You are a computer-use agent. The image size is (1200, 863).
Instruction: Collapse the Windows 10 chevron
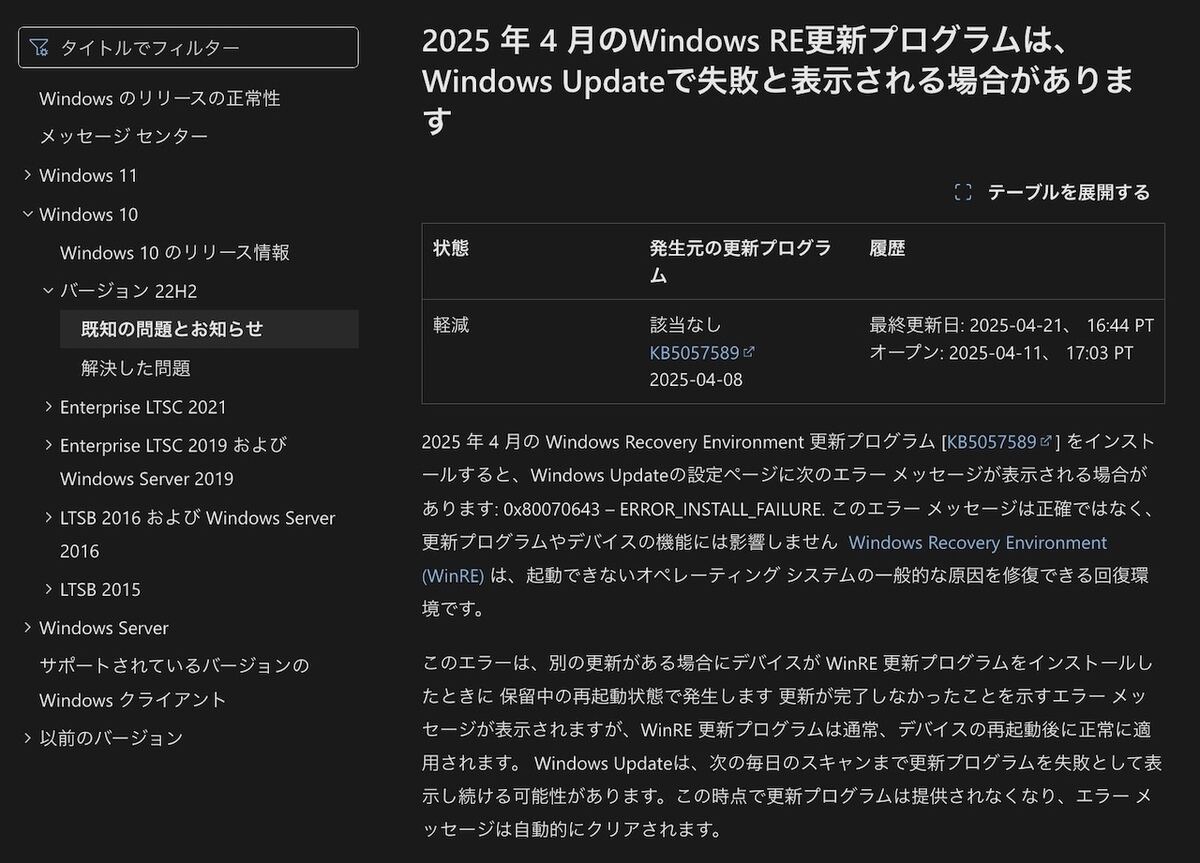coord(27,214)
